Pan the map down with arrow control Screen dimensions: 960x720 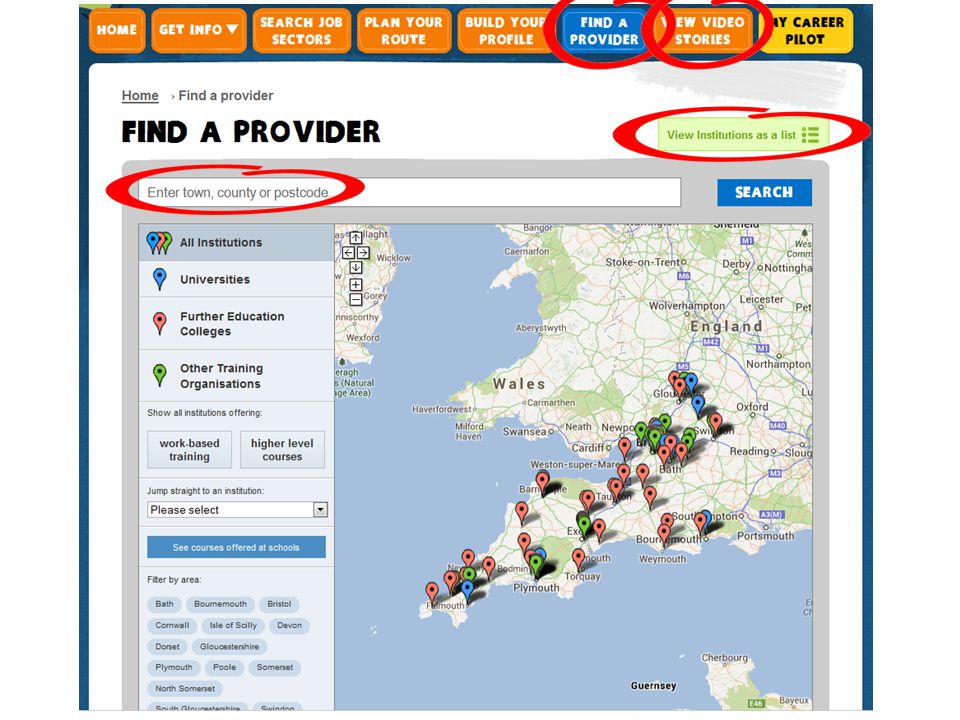356,268
